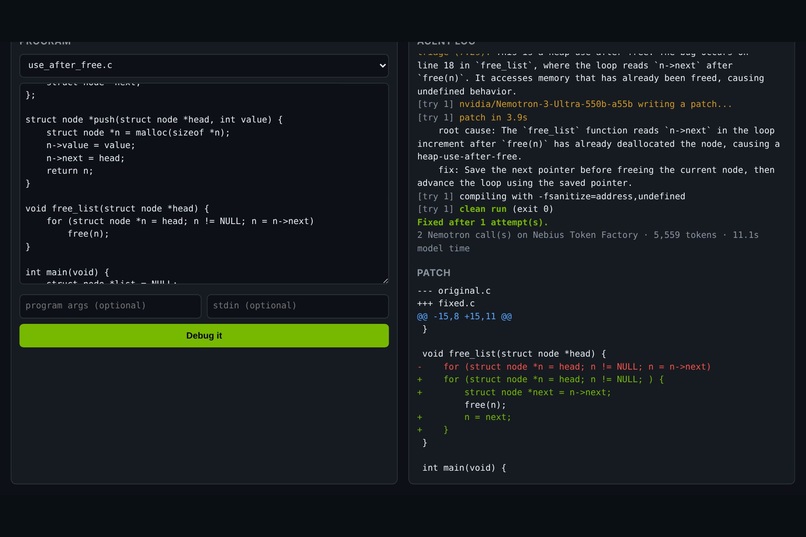Image resolution: width=806 pixels, height=537 pixels.
Task: Click the Nemotron writing a patch log line
Action: (595, 104)
